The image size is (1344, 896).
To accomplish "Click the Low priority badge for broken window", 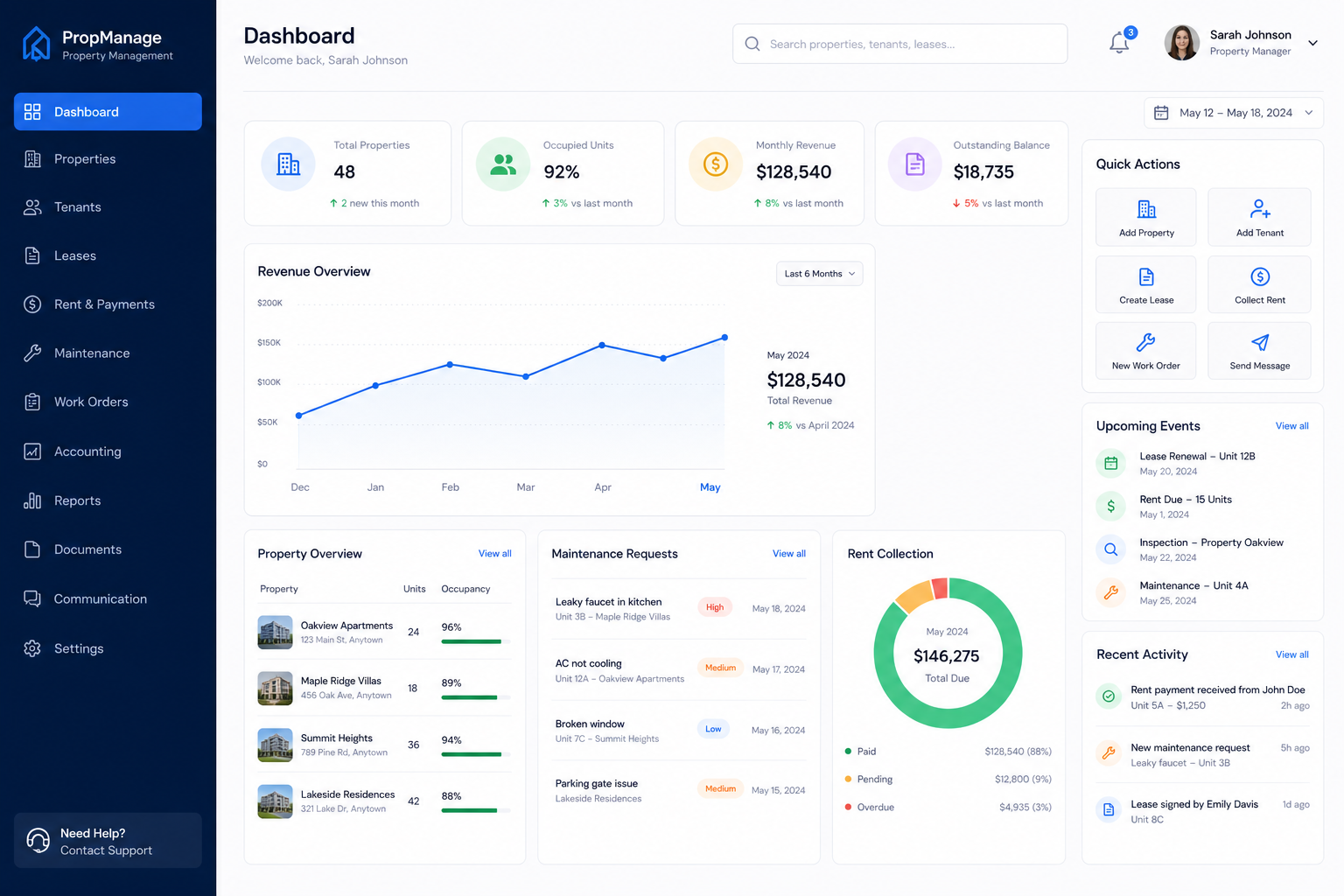I will (x=714, y=729).
